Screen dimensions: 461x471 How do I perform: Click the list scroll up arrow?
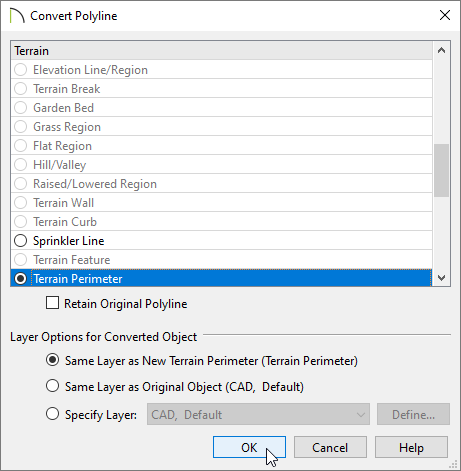click(441, 51)
